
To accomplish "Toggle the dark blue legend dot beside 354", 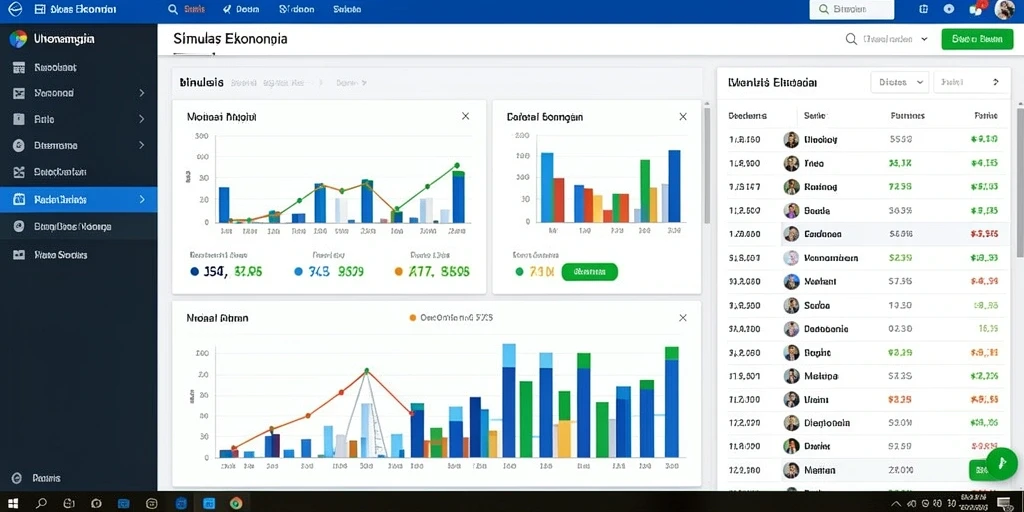I will click(194, 272).
